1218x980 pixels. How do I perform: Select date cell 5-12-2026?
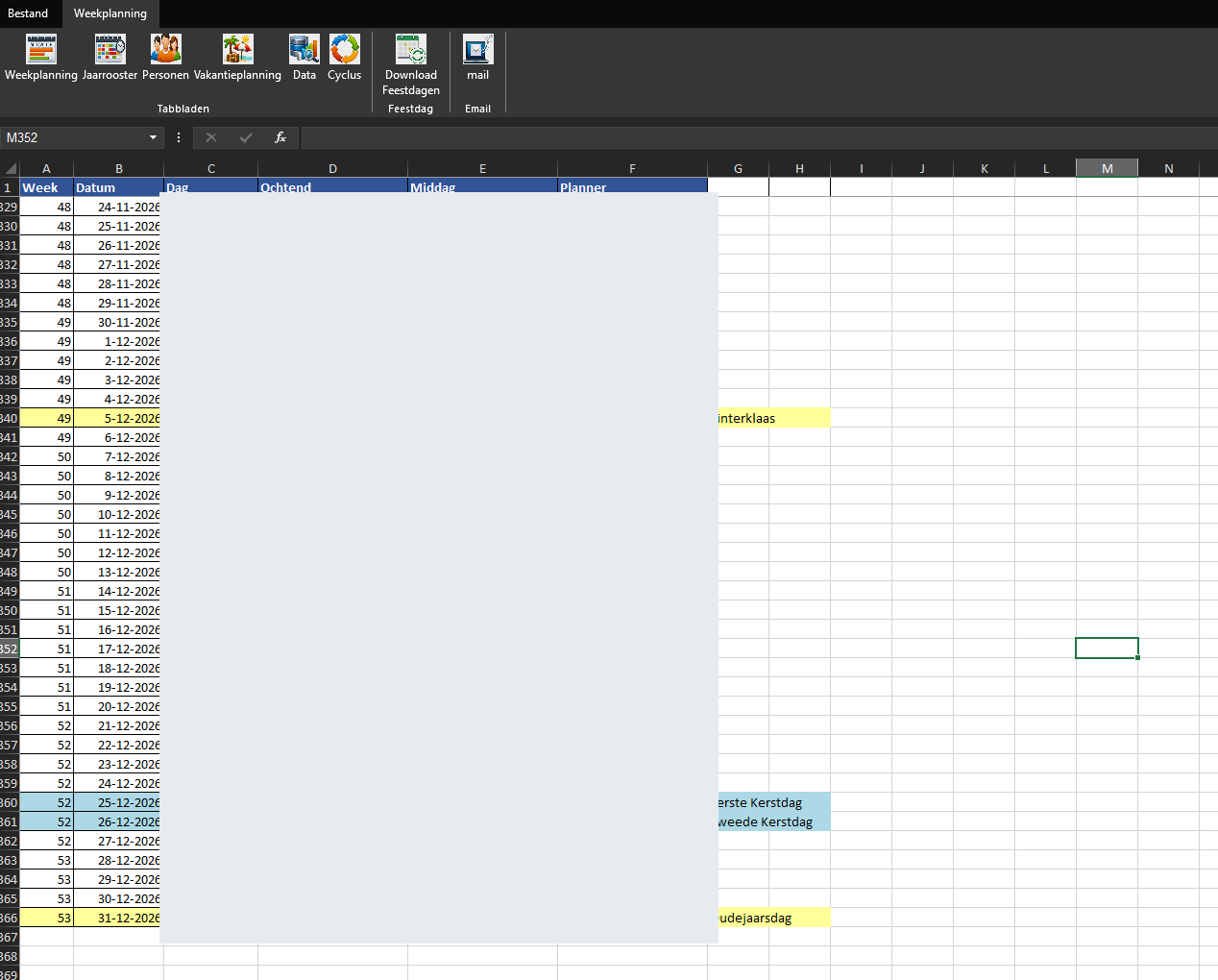pos(118,418)
